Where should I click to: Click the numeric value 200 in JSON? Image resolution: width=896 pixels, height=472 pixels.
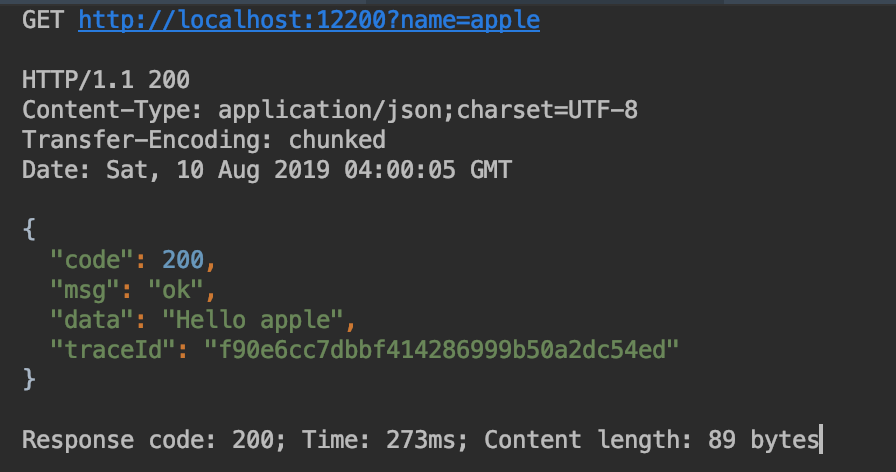(x=182, y=260)
